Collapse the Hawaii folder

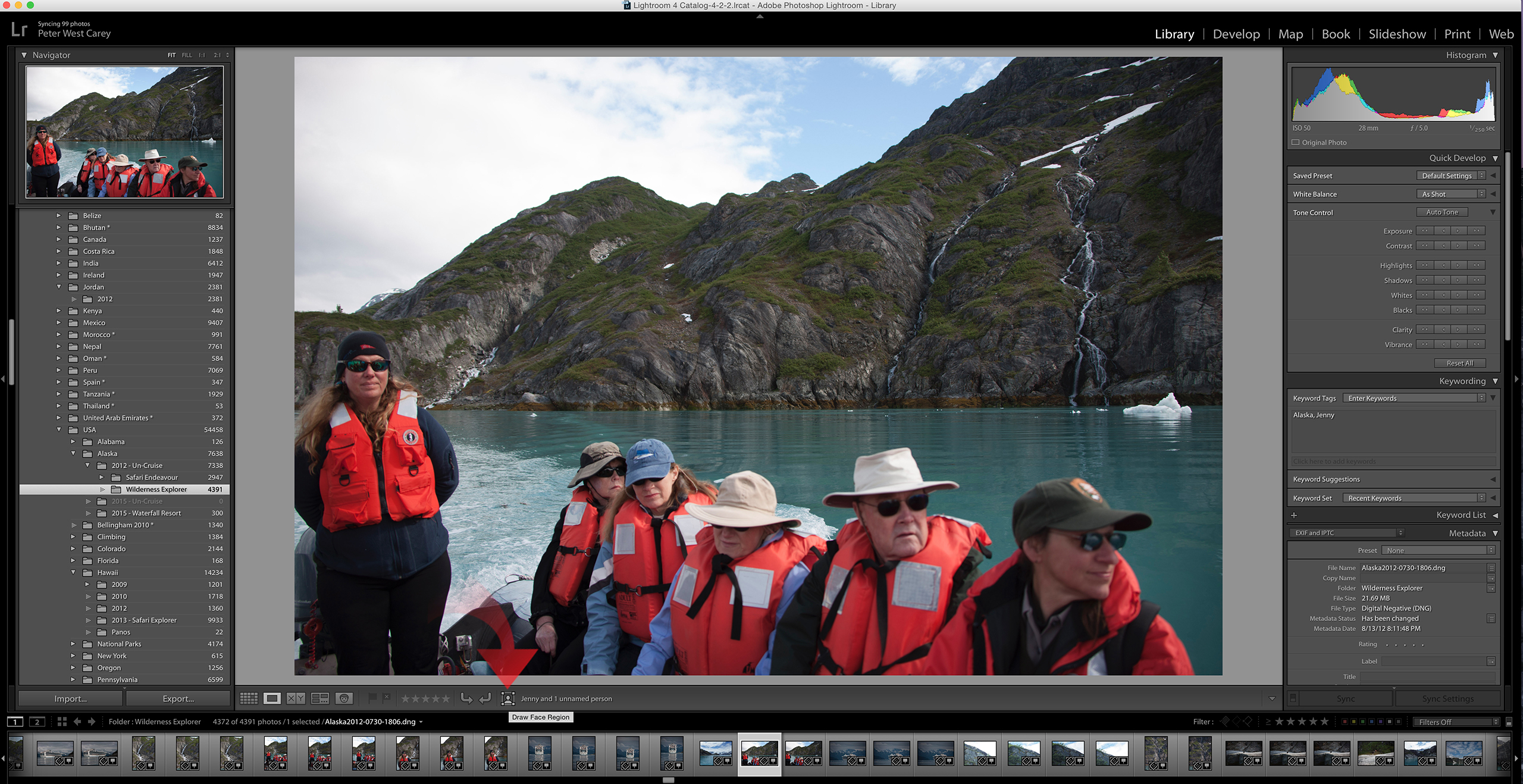[x=73, y=572]
